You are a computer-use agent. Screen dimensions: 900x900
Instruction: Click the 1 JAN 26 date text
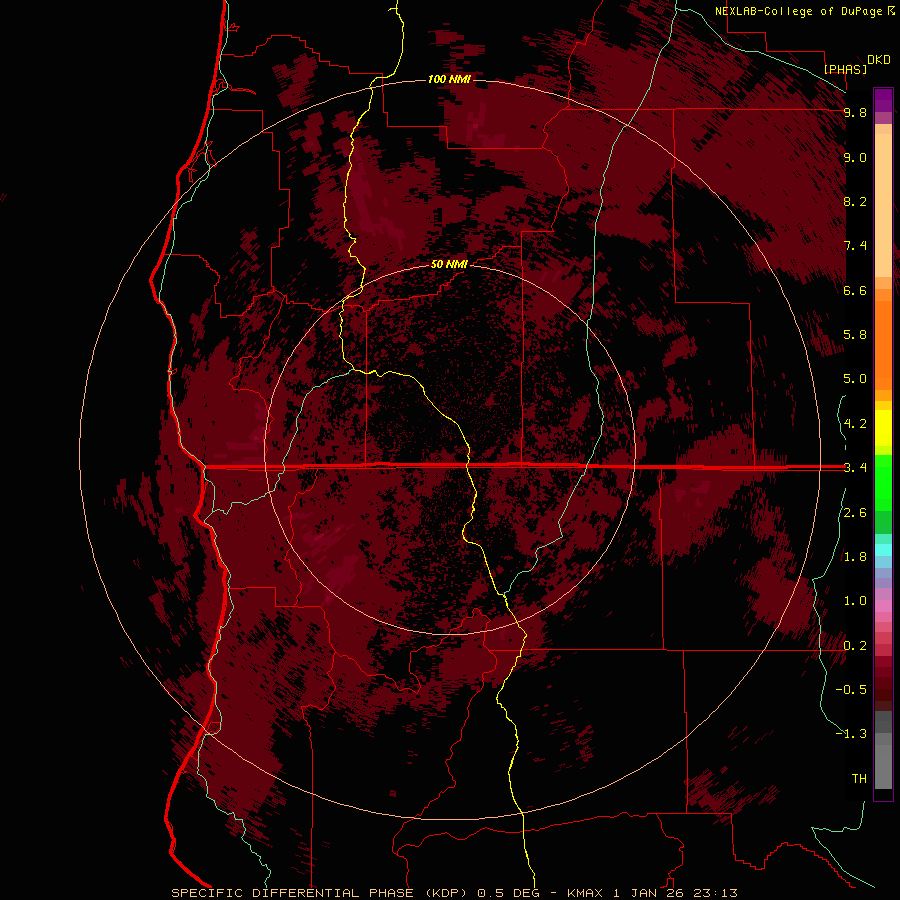(x=649, y=893)
